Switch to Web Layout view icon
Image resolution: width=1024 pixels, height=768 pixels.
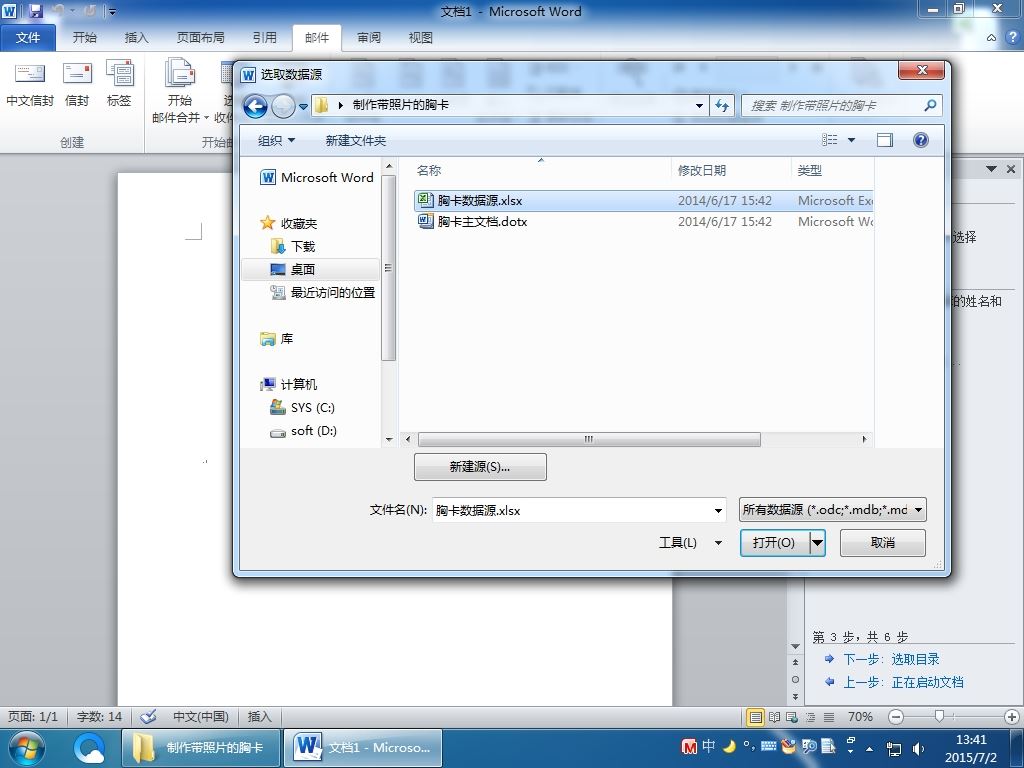tap(792, 717)
